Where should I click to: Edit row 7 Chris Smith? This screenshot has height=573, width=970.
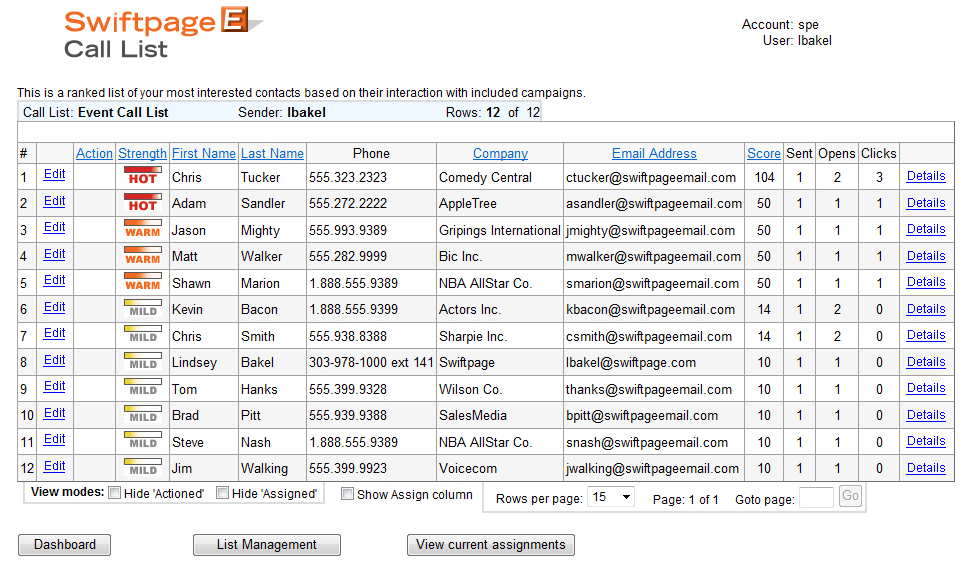click(x=54, y=334)
